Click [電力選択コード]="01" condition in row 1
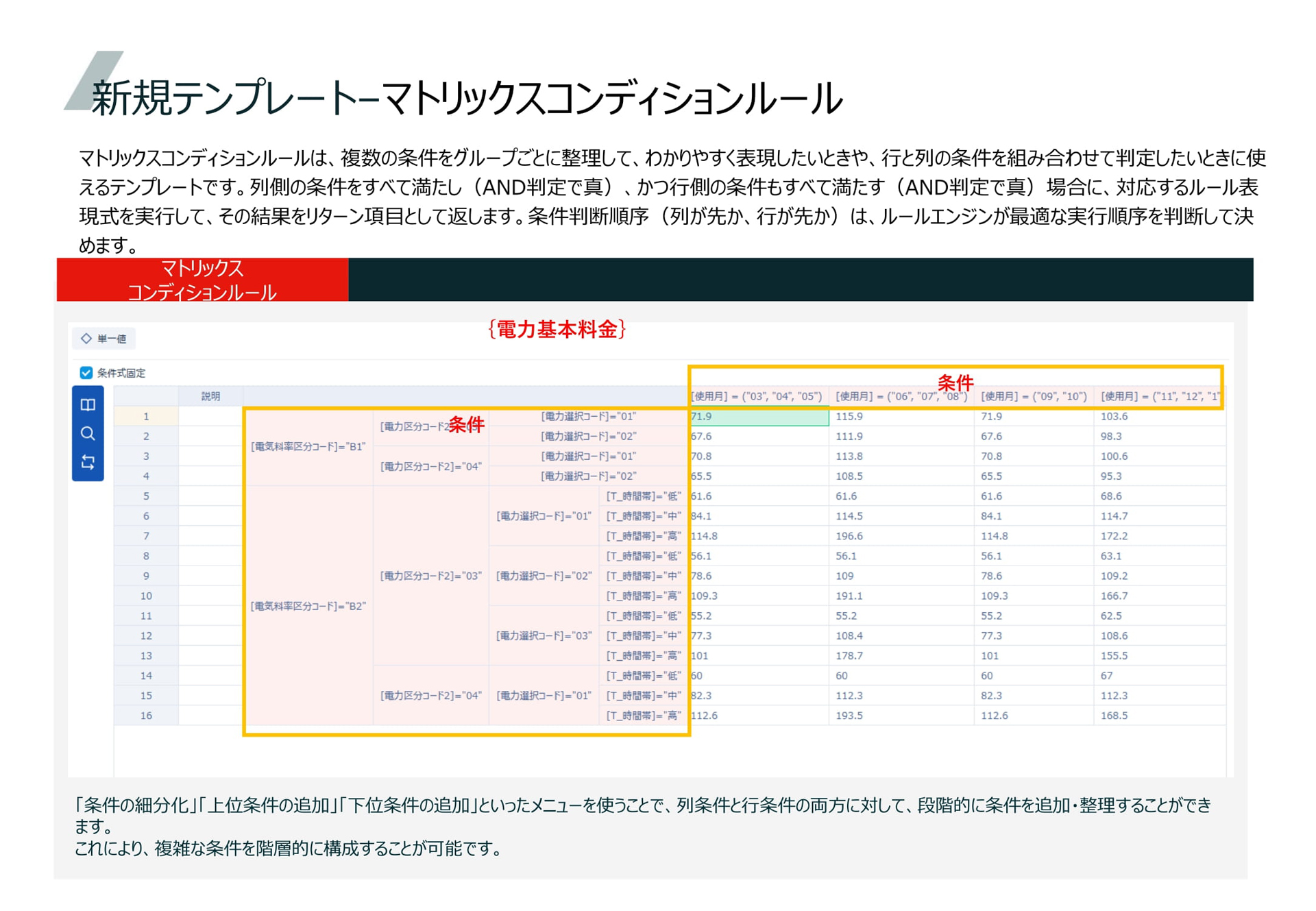The image size is (1316, 911). coord(589,416)
